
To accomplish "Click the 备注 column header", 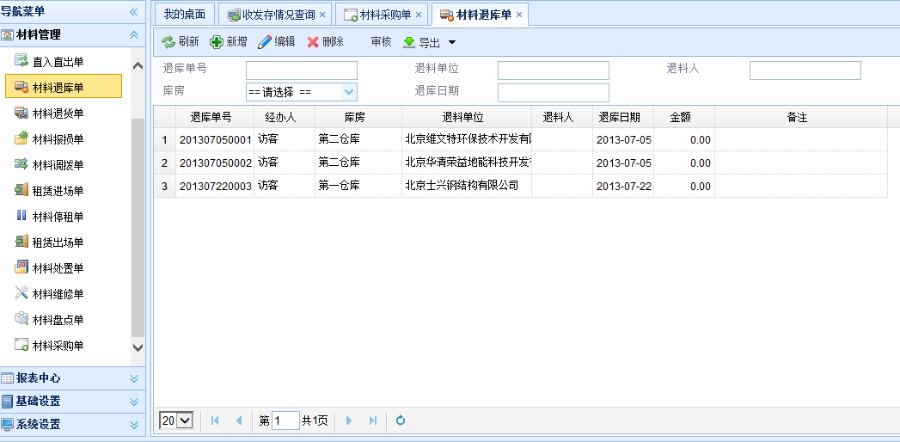I will (x=801, y=118).
